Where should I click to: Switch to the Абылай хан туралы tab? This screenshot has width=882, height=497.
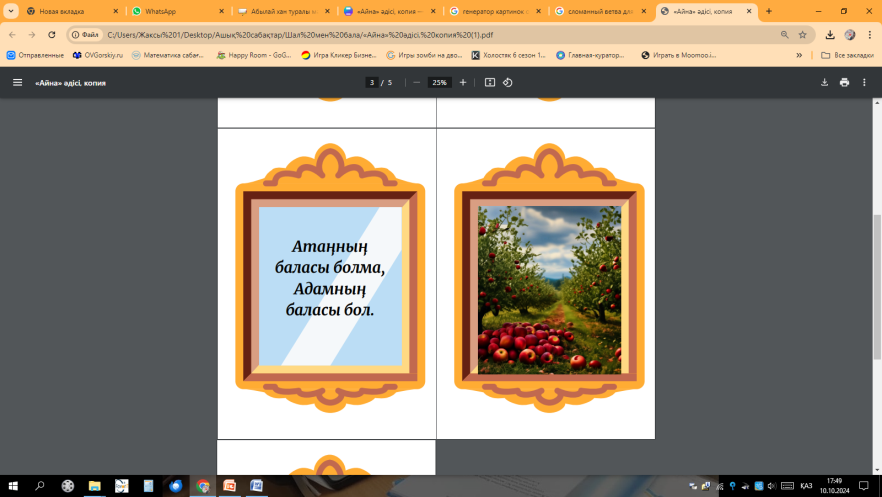(284, 11)
